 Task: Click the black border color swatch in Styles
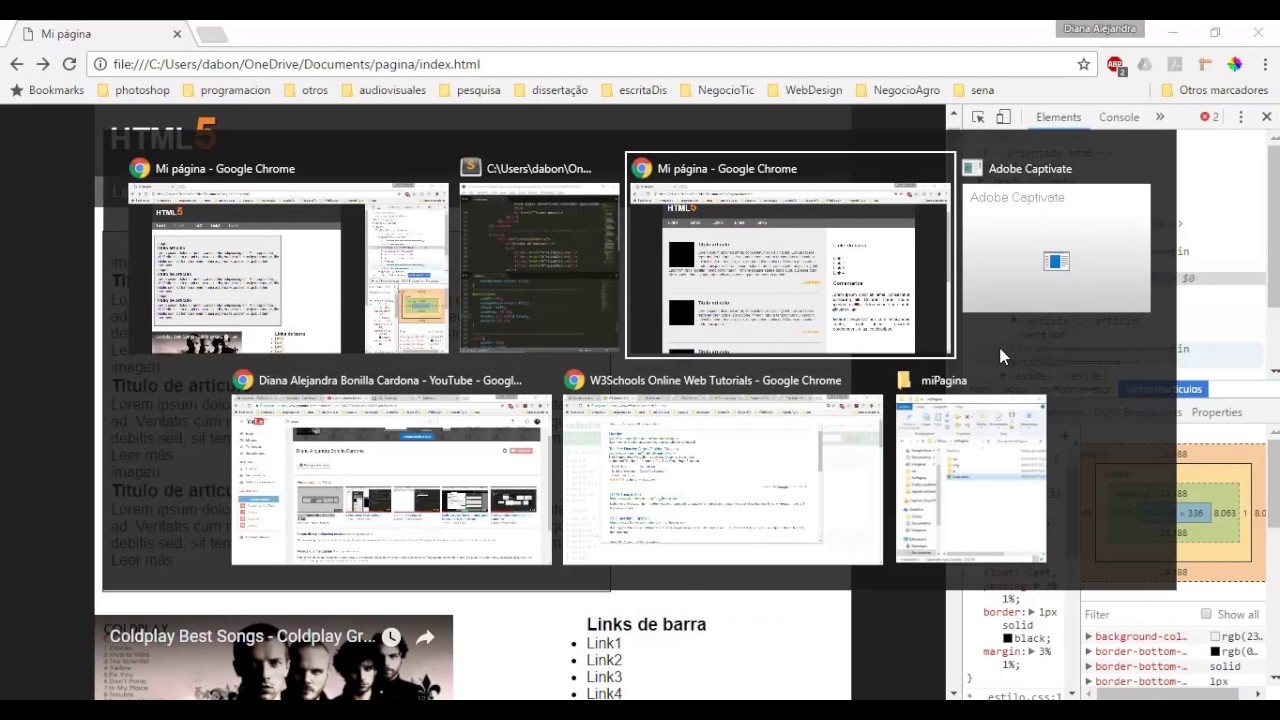tap(1007, 638)
